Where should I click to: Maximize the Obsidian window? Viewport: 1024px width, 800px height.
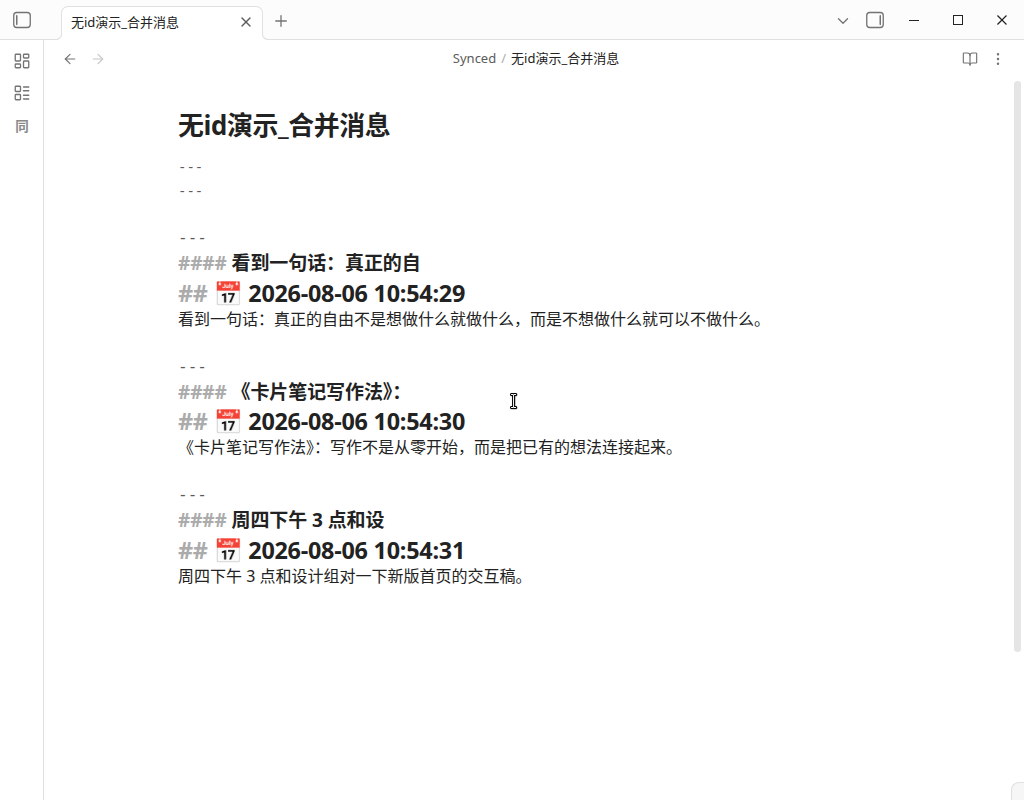click(958, 20)
